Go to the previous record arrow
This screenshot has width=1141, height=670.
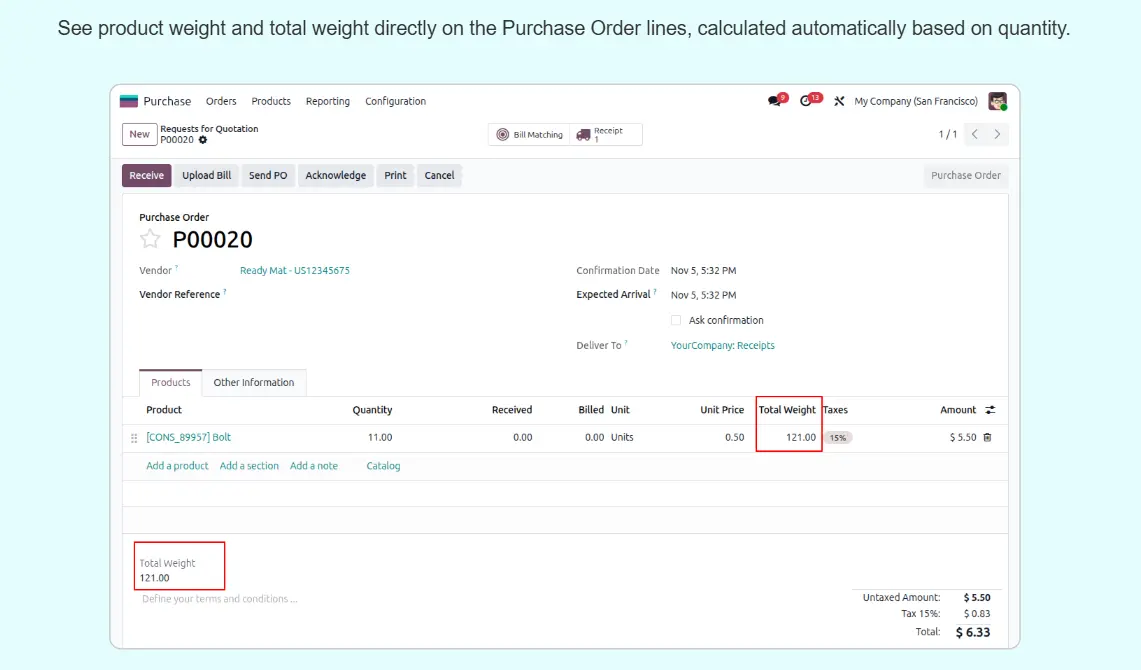[x=975, y=134]
